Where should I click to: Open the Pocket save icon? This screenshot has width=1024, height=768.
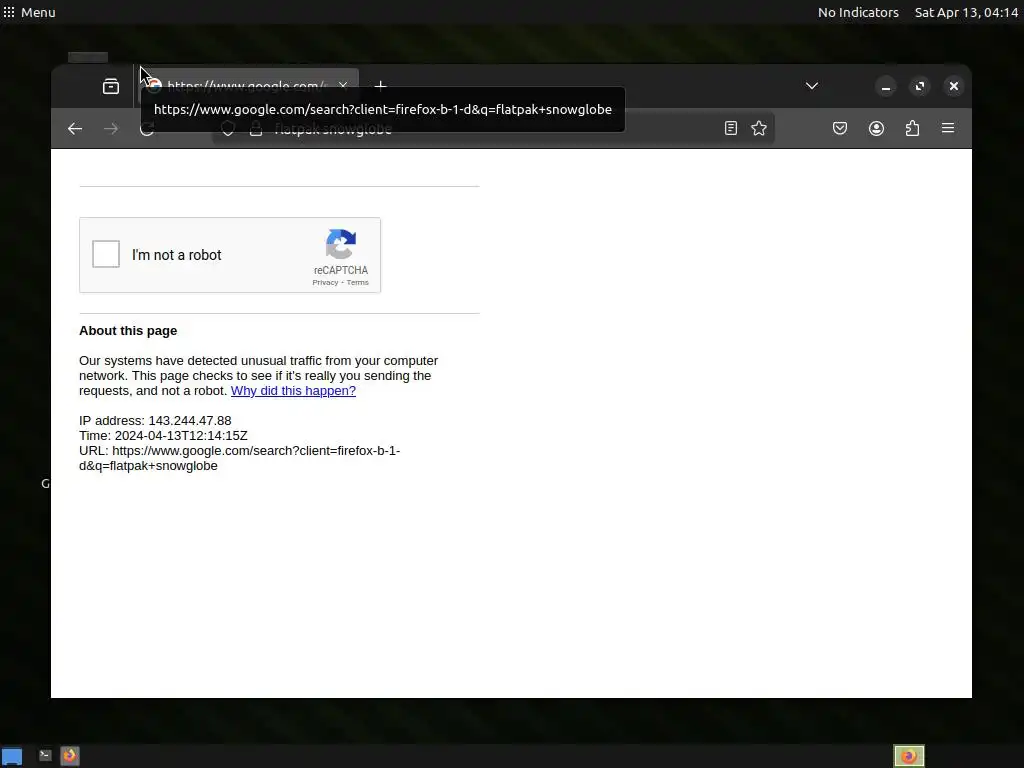[x=840, y=128]
